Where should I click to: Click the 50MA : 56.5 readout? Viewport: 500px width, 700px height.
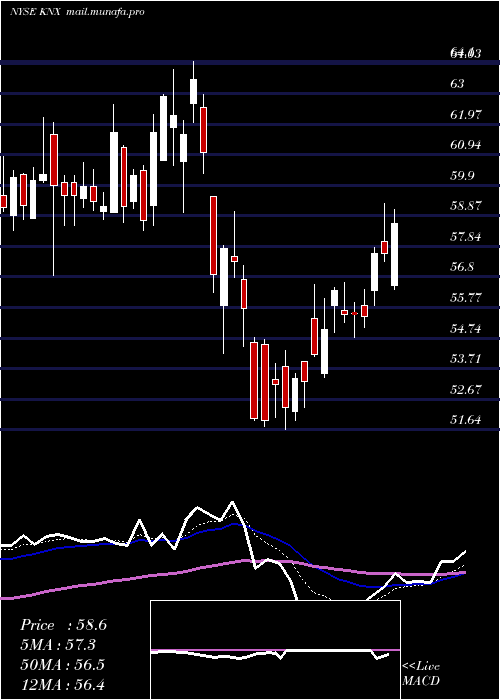[x=62, y=664]
